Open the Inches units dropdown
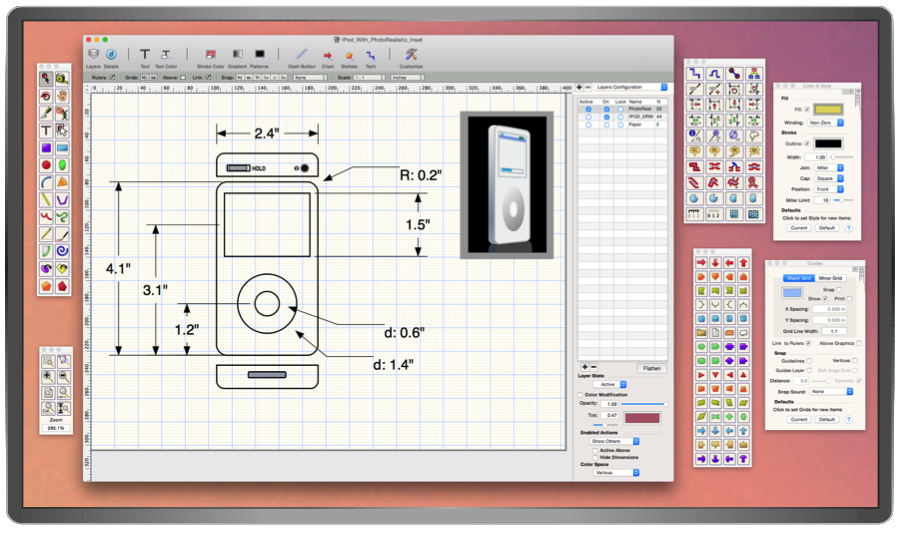900x550 pixels. point(408,77)
